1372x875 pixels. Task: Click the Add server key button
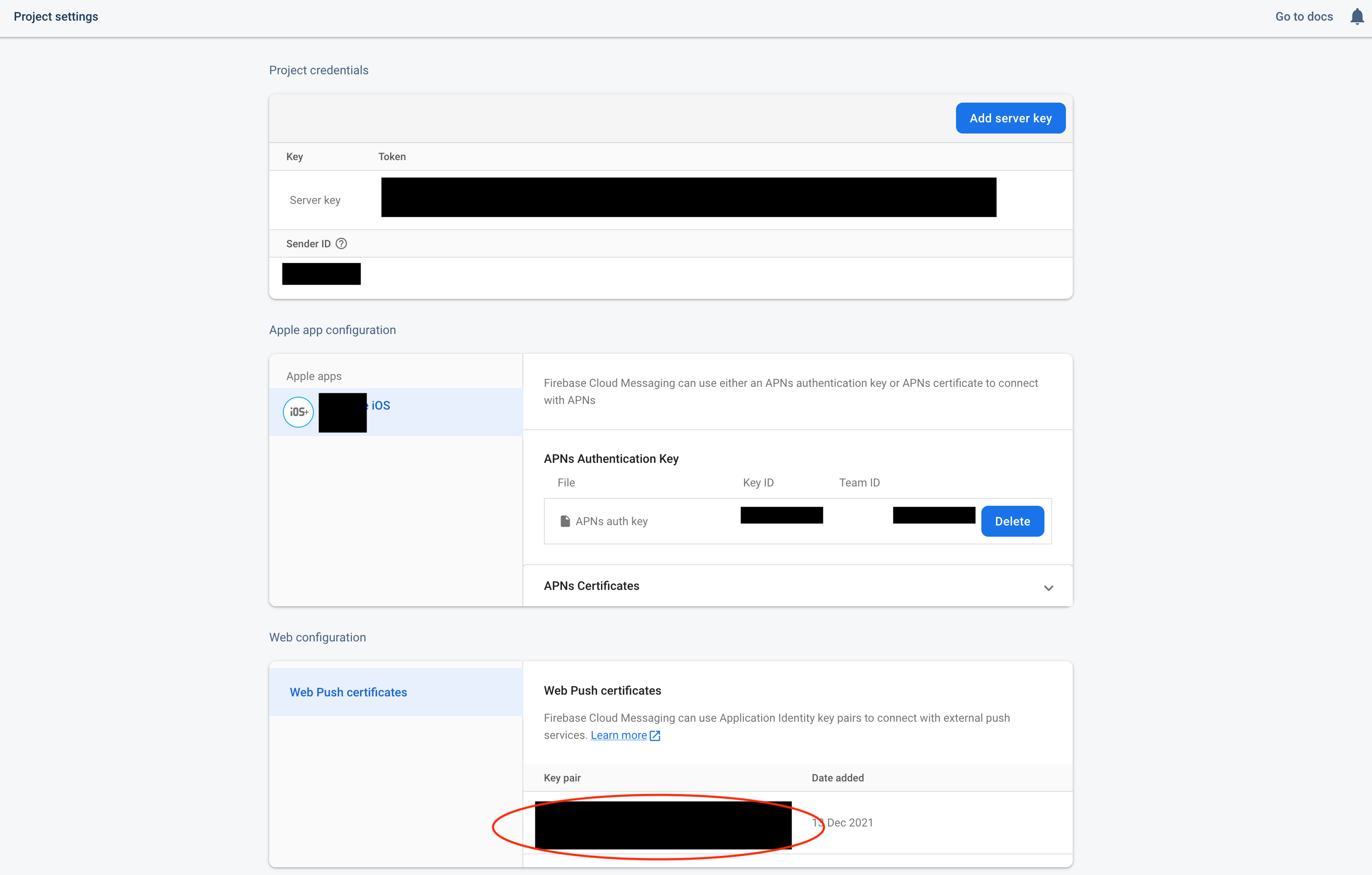1010,118
